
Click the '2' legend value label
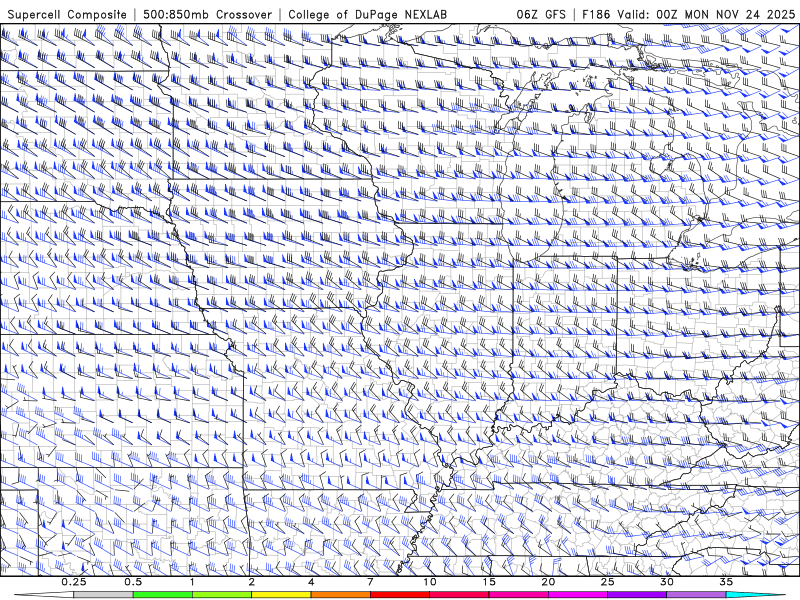(252, 582)
